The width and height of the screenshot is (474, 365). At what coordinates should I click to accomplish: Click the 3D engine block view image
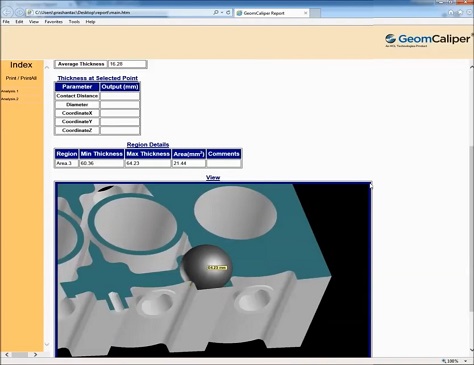pos(213,270)
